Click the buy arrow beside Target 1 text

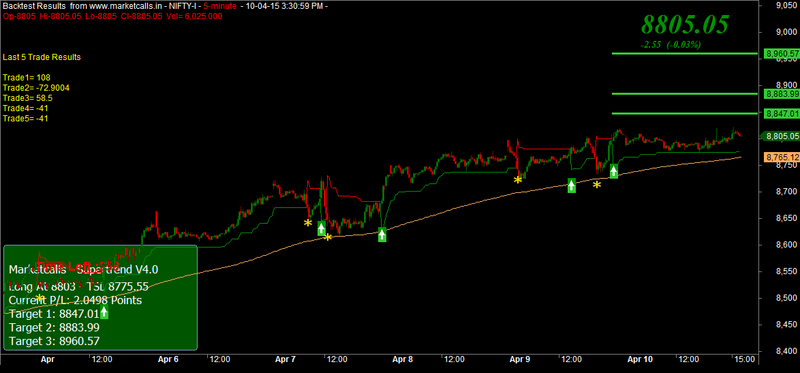point(104,312)
